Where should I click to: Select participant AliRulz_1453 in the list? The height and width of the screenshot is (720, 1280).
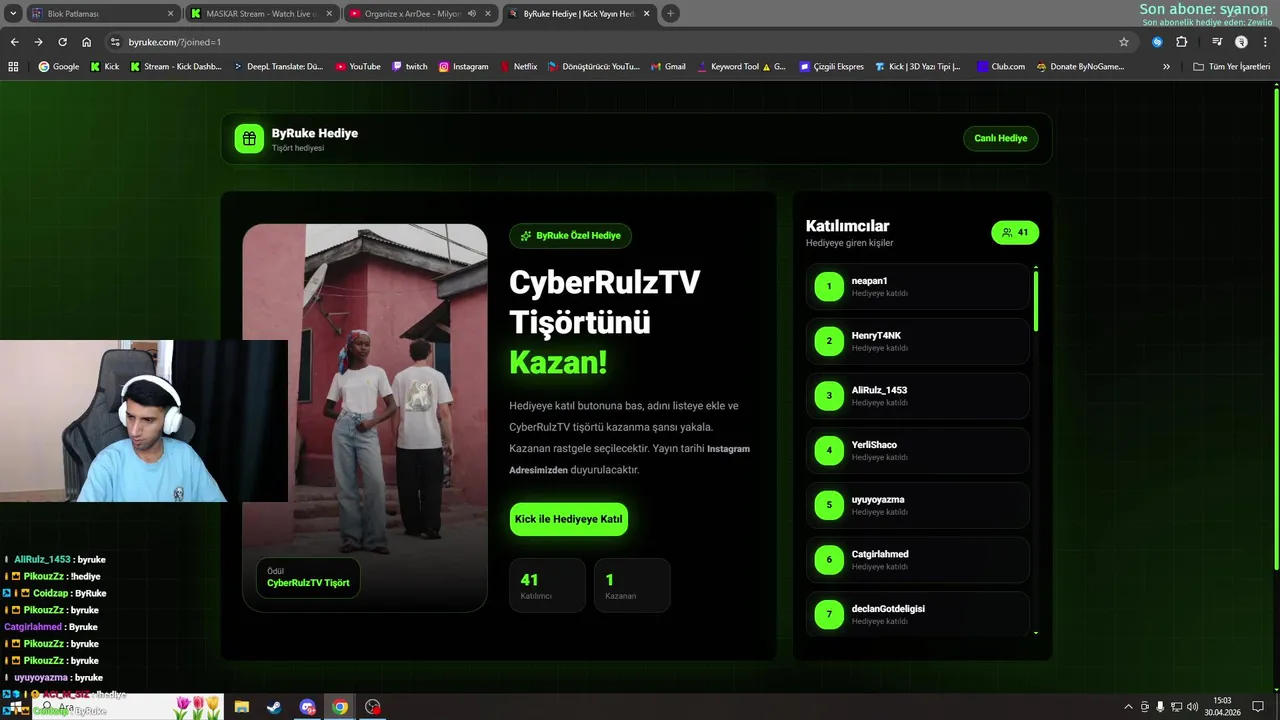[917, 396]
